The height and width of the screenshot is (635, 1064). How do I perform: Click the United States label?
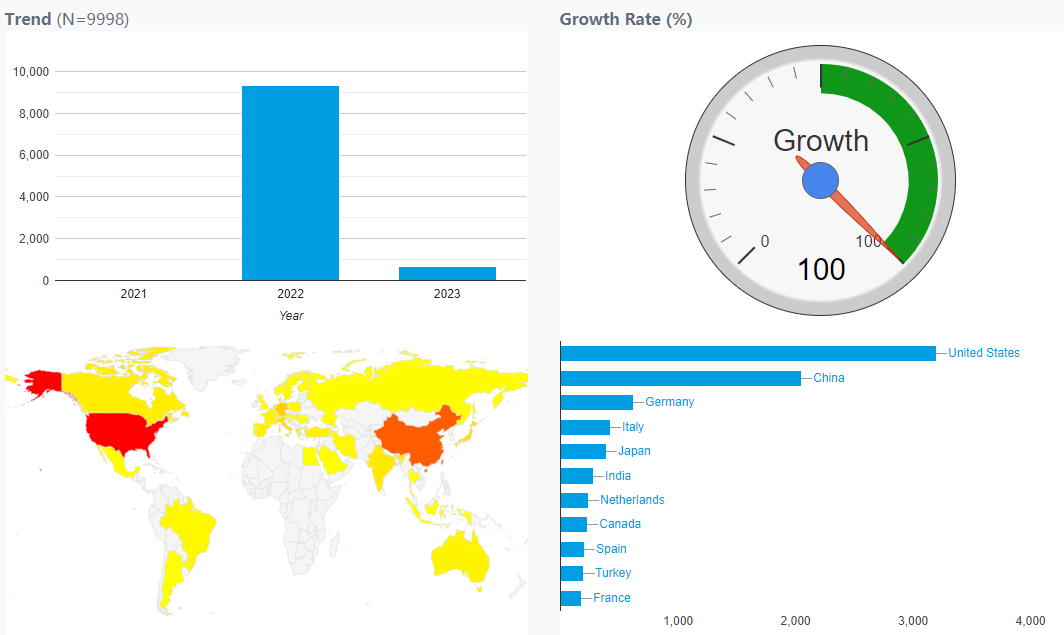[x=984, y=353]
